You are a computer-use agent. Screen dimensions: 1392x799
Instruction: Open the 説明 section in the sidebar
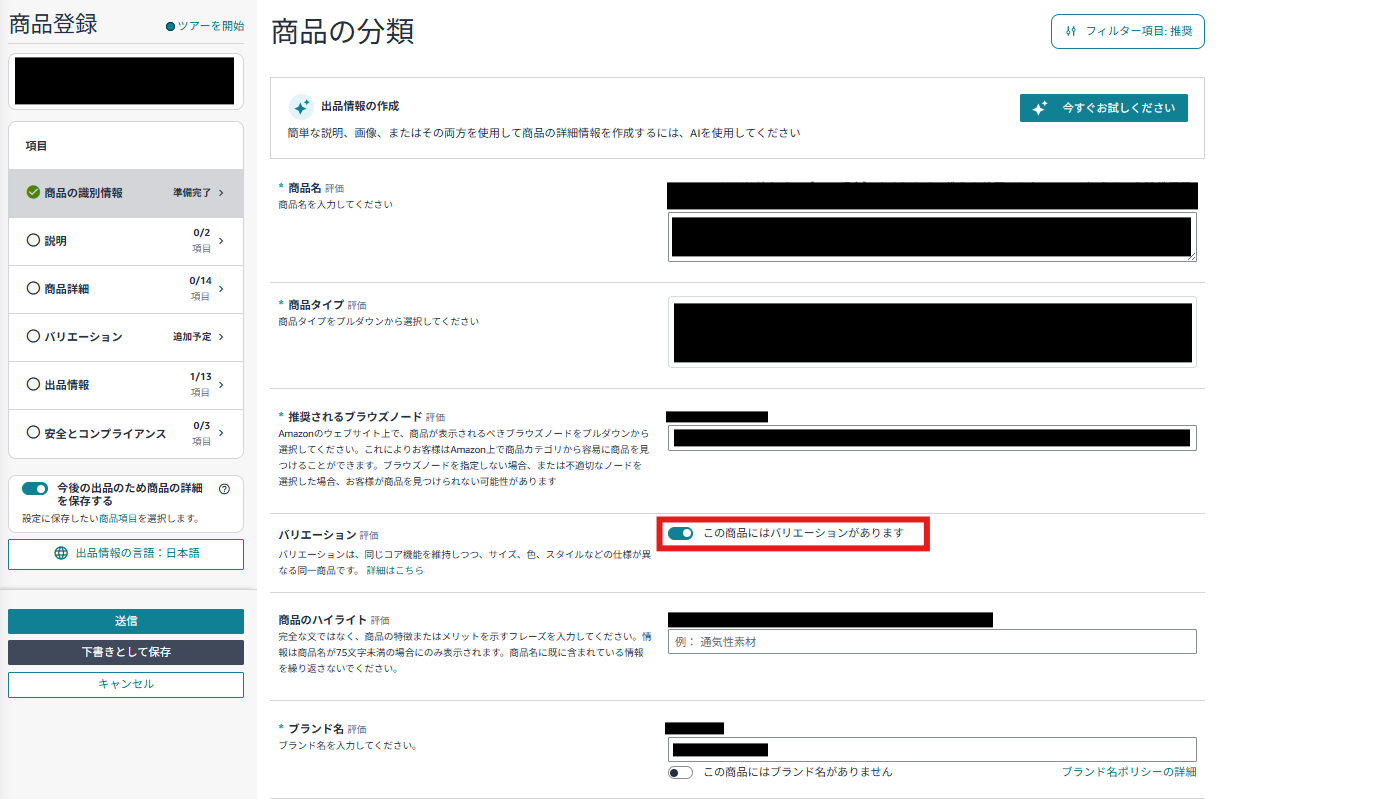coord(126,241)
